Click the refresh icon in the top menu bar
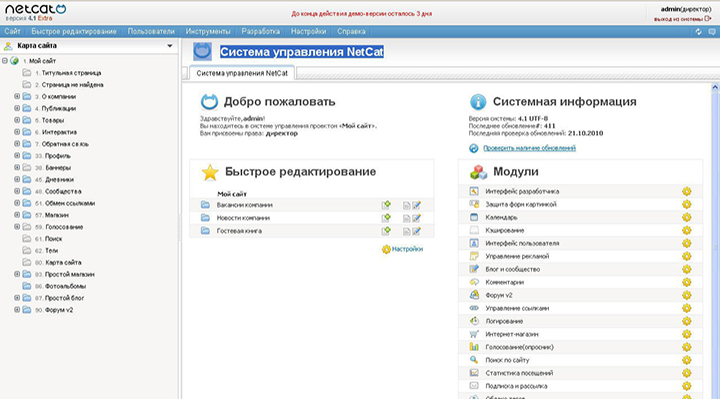 point(698,32)
